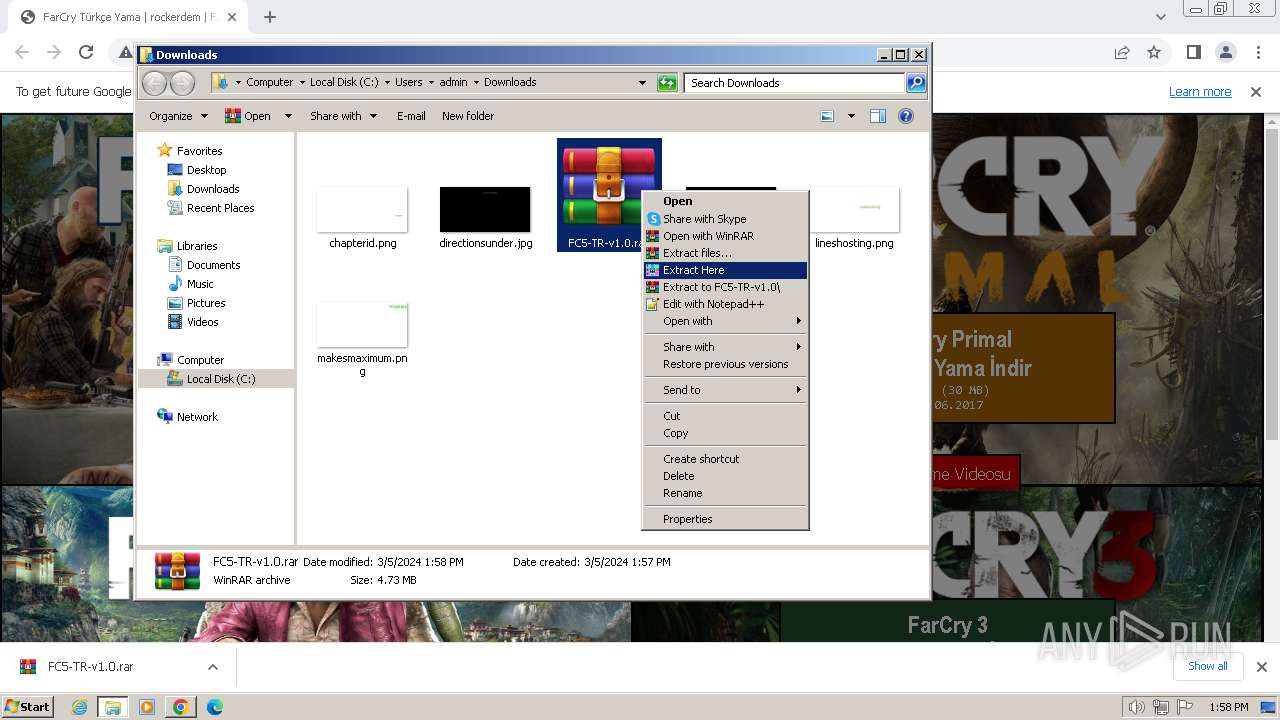The height and width of the screenshot is (720, 1280).
Task: Toggle Chrome side panel icon
Action: point(1194,53)
